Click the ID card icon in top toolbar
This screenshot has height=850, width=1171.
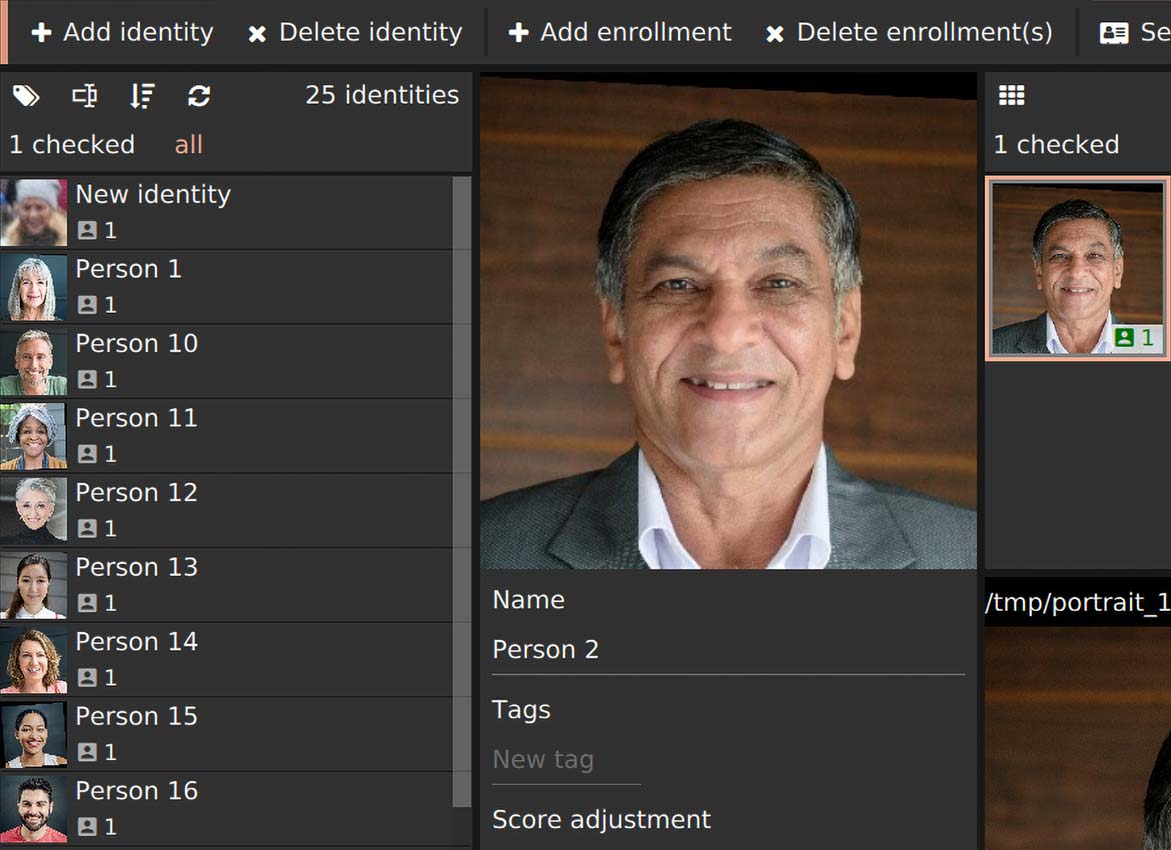(1114, 33)
